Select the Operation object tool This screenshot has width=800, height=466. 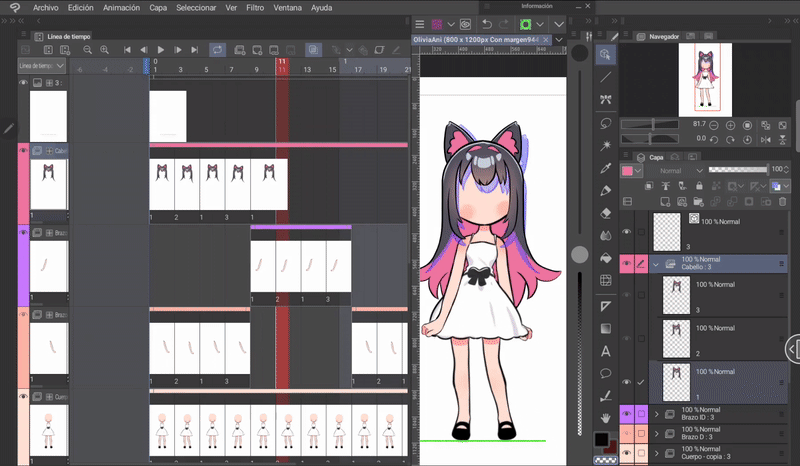coord(606,54)
